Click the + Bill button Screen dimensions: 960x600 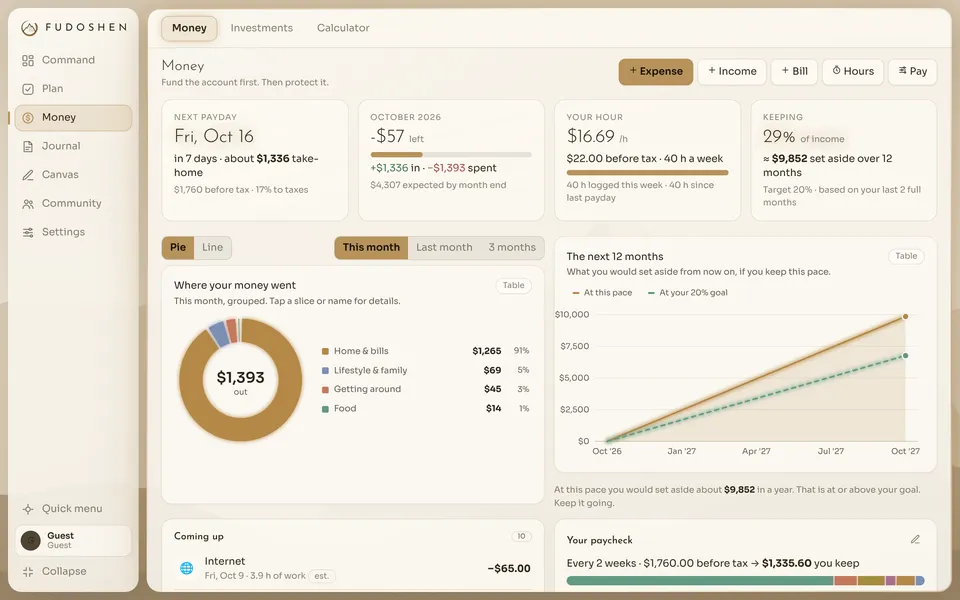click(x=794, y=72)
